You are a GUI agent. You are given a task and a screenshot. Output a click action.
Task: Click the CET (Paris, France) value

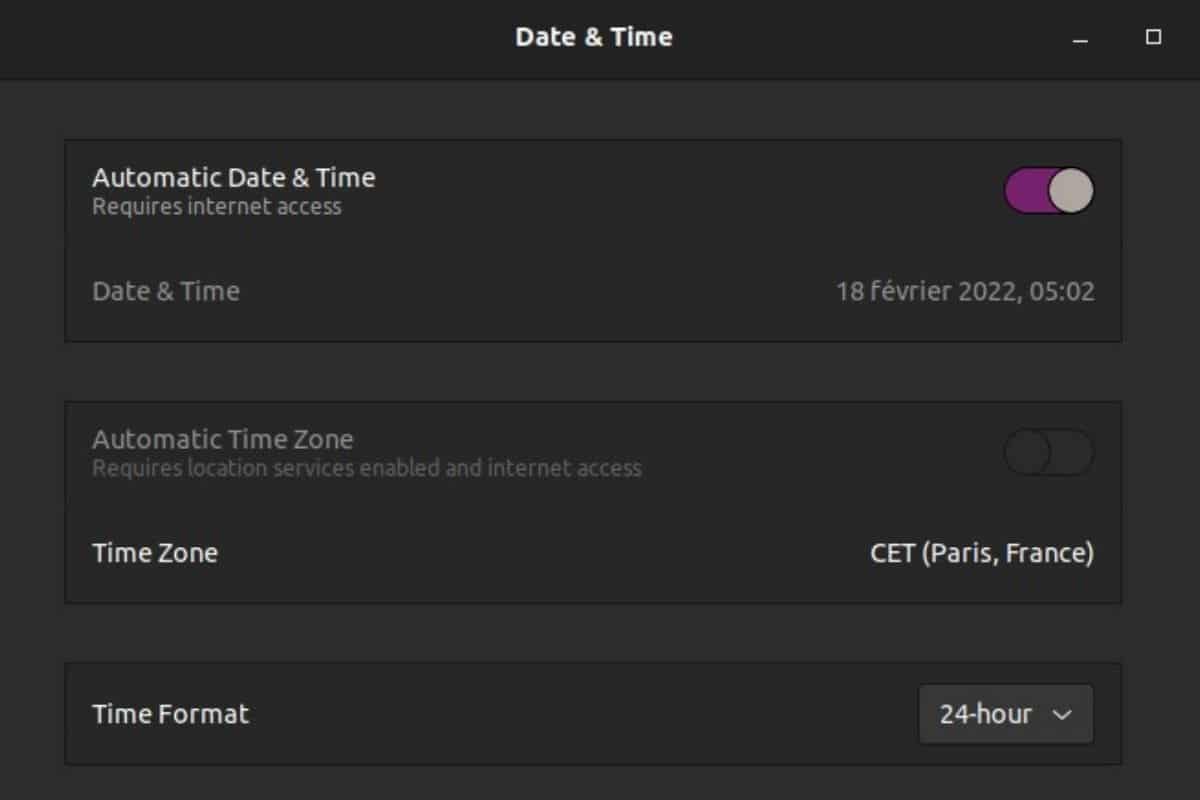(982, 553)
